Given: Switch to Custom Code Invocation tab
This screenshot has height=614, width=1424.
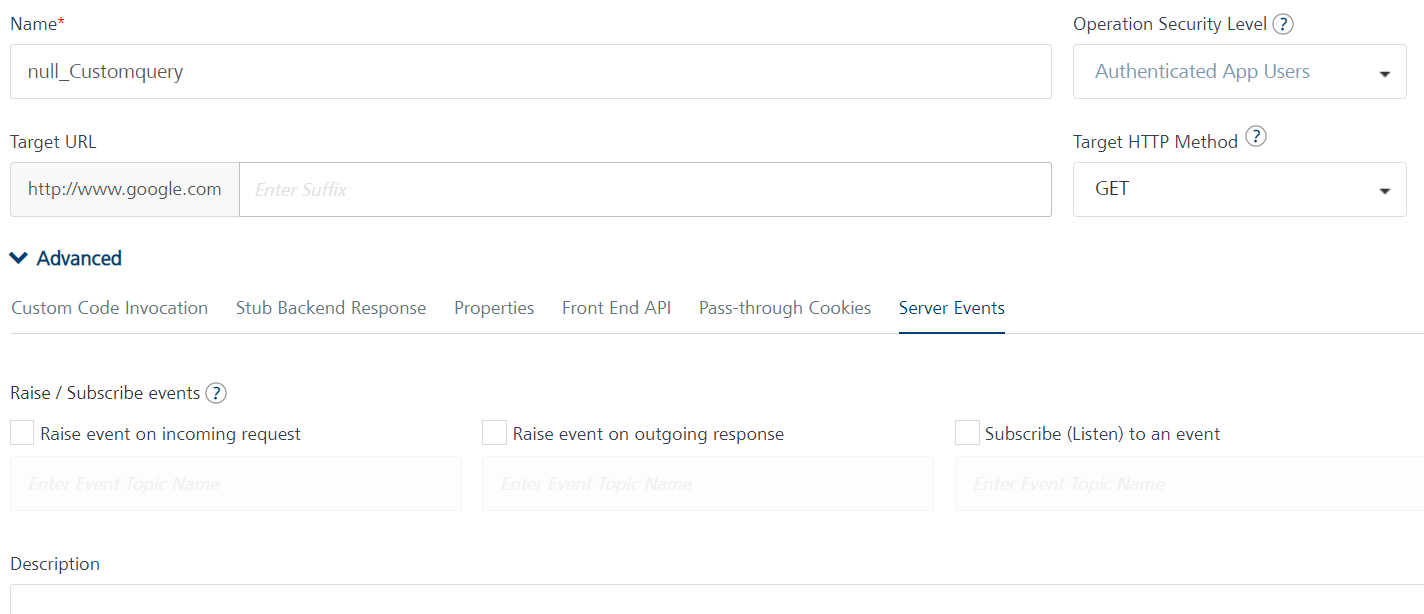Looking at the screenshot, I should (x=110, y=308).
